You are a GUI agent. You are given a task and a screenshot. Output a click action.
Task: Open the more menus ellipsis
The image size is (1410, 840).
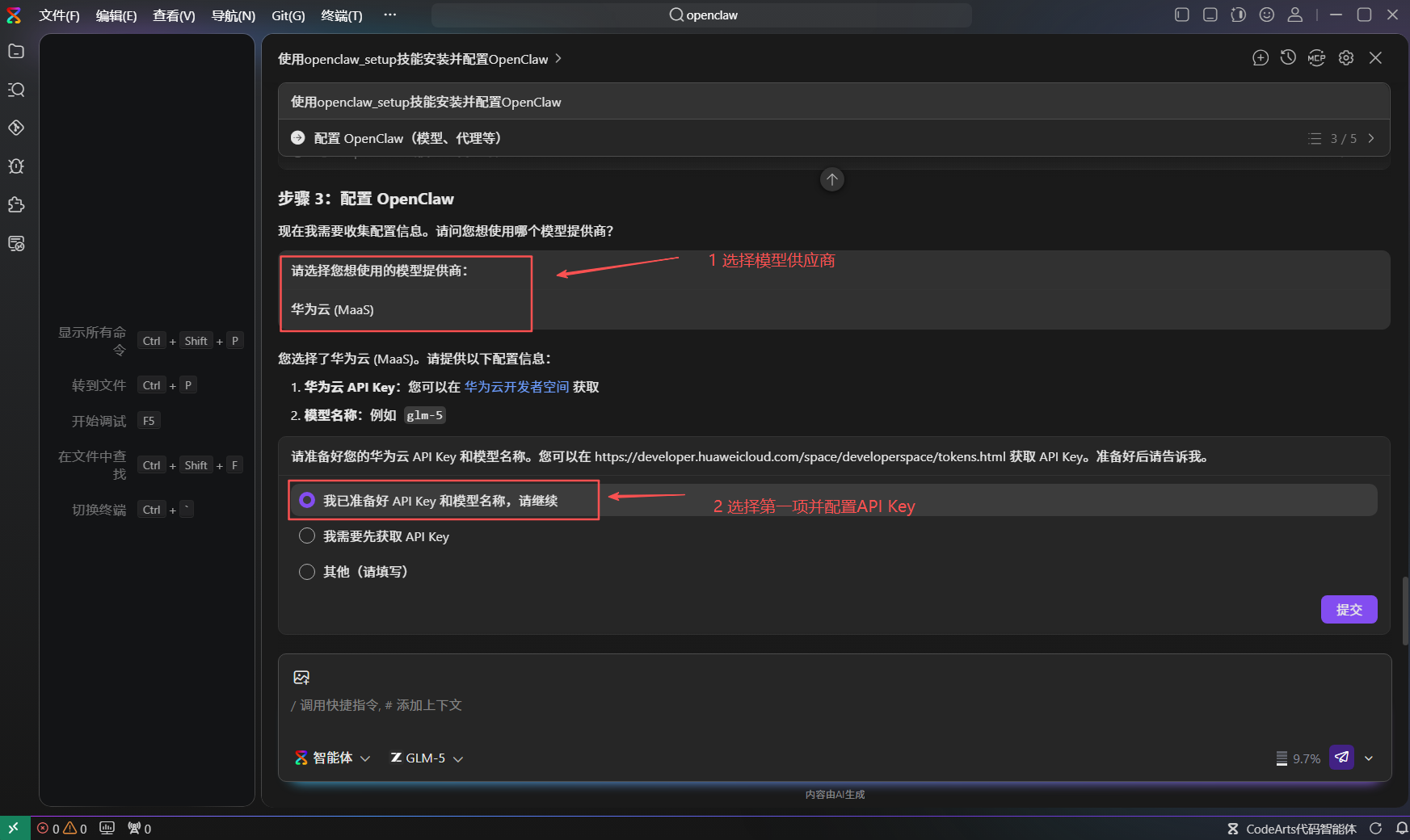coord(389,15)
